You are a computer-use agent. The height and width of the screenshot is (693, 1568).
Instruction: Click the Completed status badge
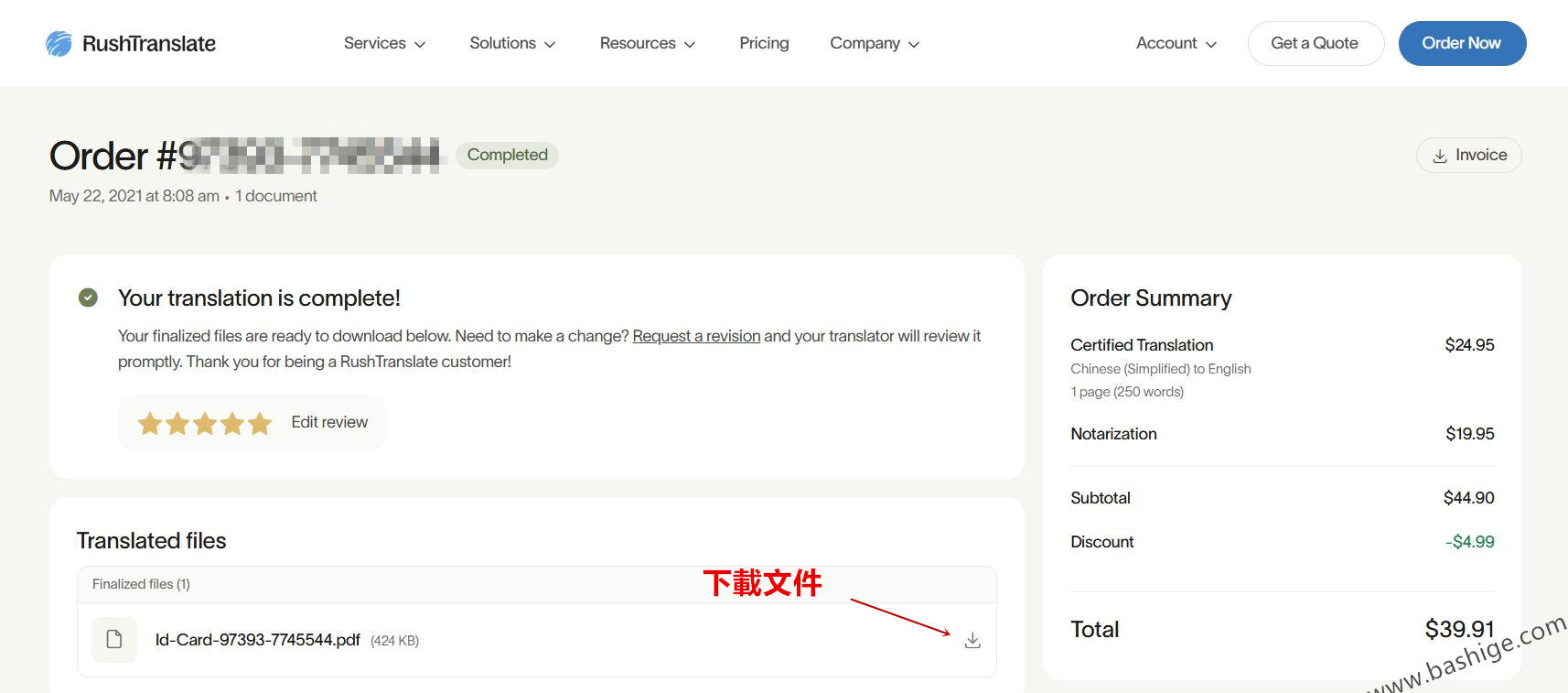pos(507,155)
